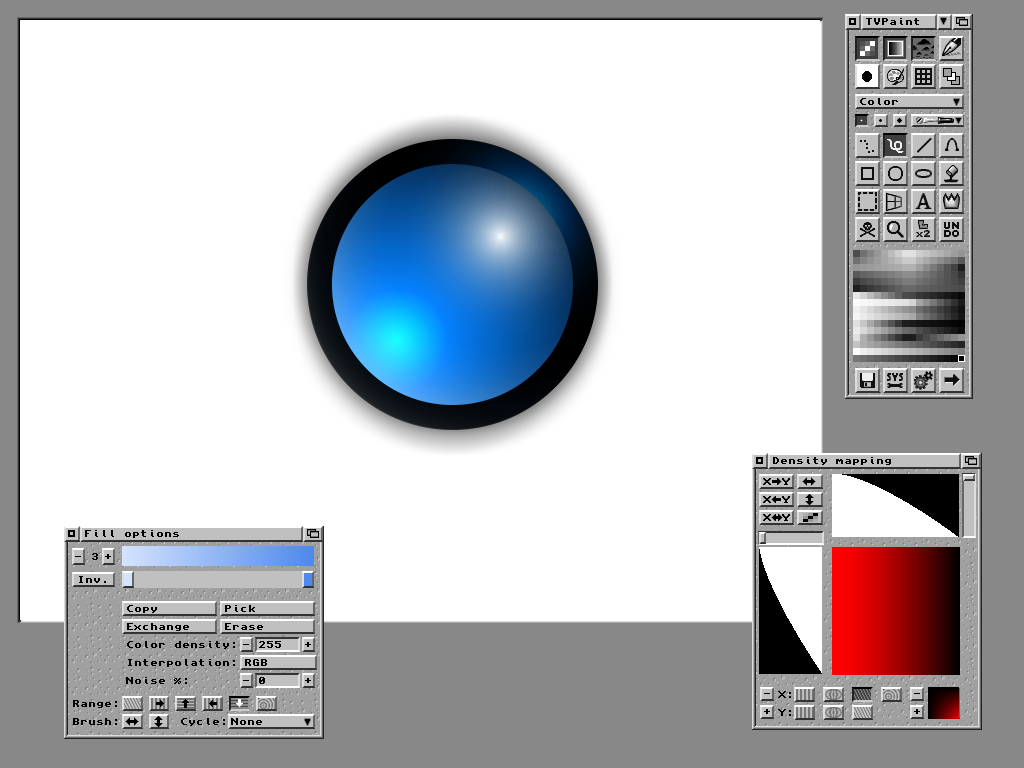Viewport: 1024px width, 768px height.
Task: Select the right-arrow gradient Range direction
Action: 159,703
